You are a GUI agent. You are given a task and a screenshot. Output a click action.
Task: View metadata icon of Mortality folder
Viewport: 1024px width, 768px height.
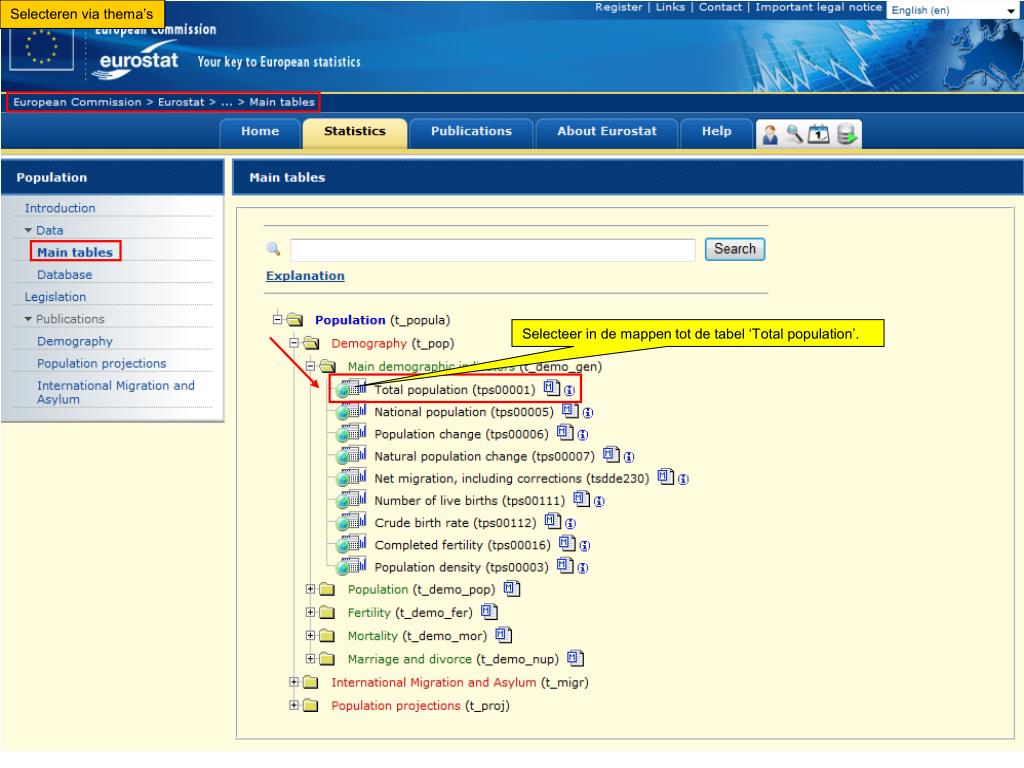[504, 635]
